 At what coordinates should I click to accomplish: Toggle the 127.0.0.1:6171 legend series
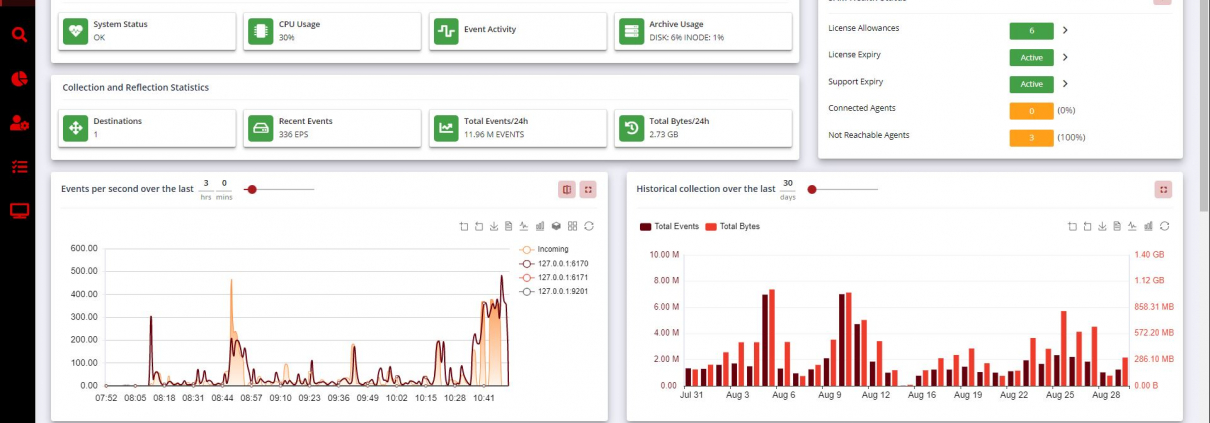(x=553, y=277)
